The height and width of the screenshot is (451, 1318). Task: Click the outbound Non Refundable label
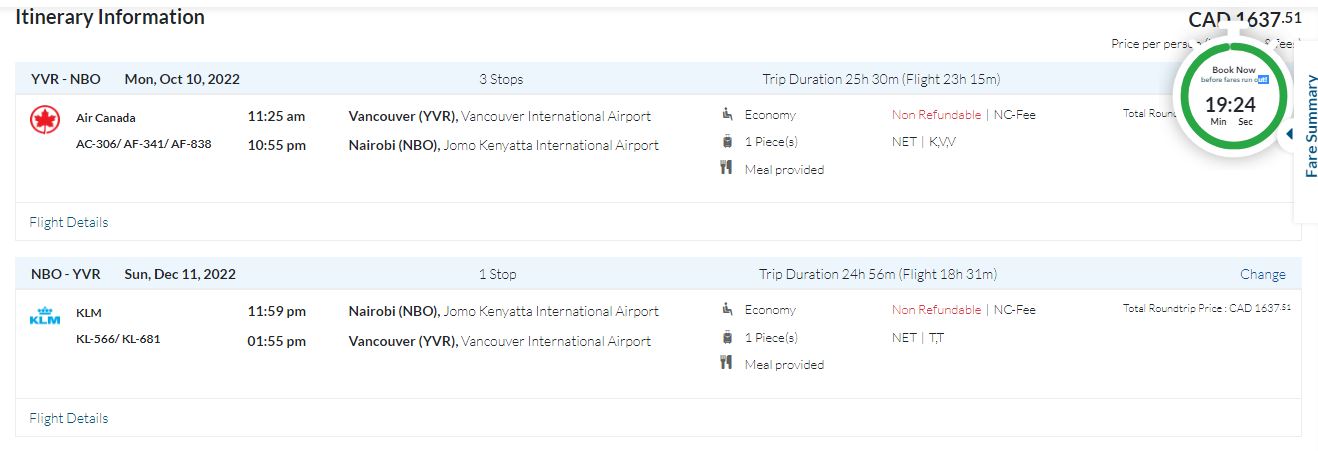pyautogui.click(x=936, y=114)
